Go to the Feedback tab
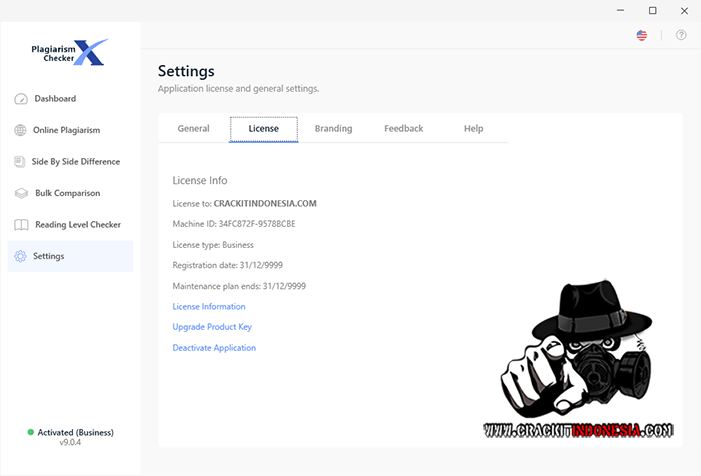 (403, 129)
